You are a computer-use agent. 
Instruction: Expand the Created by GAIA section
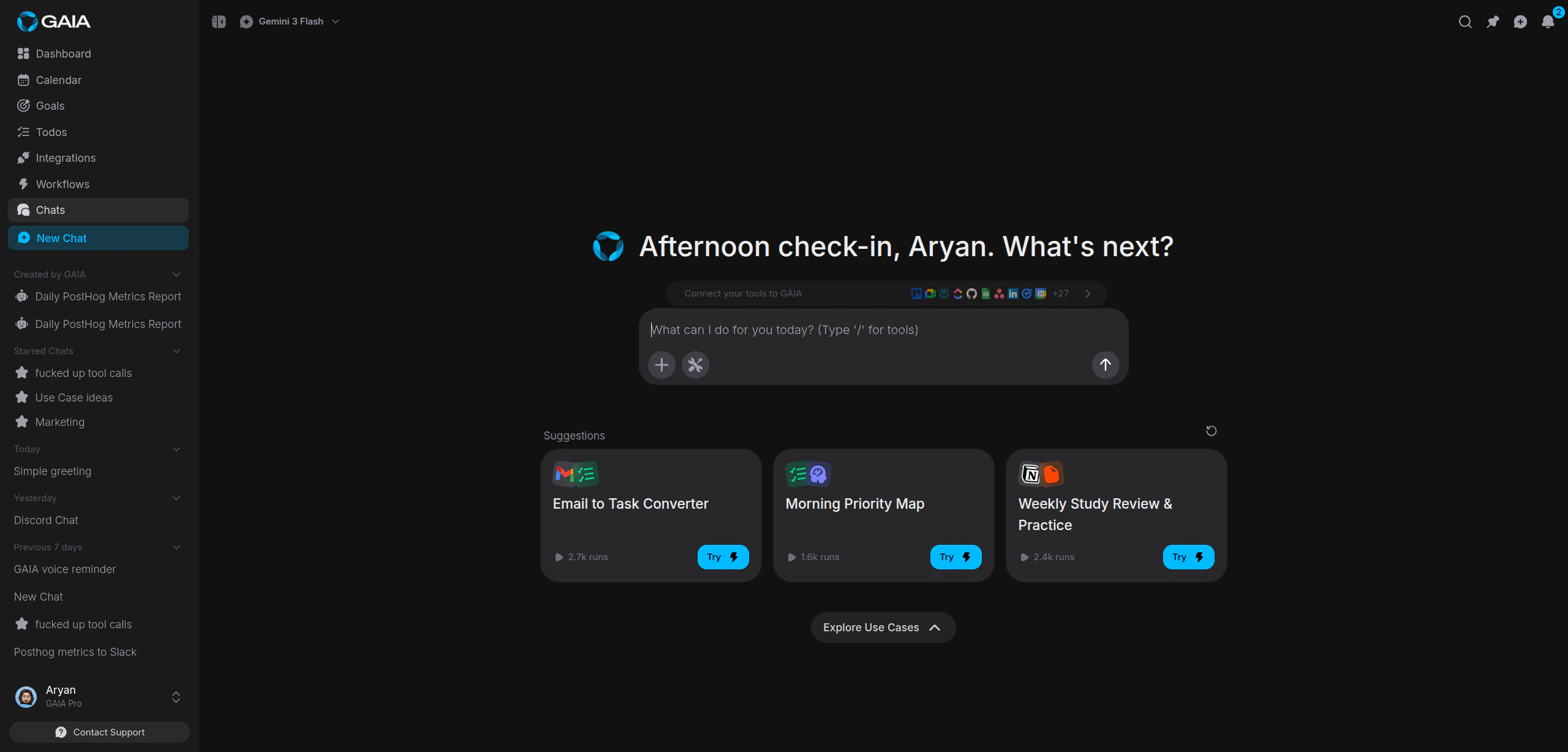point(176,274)
